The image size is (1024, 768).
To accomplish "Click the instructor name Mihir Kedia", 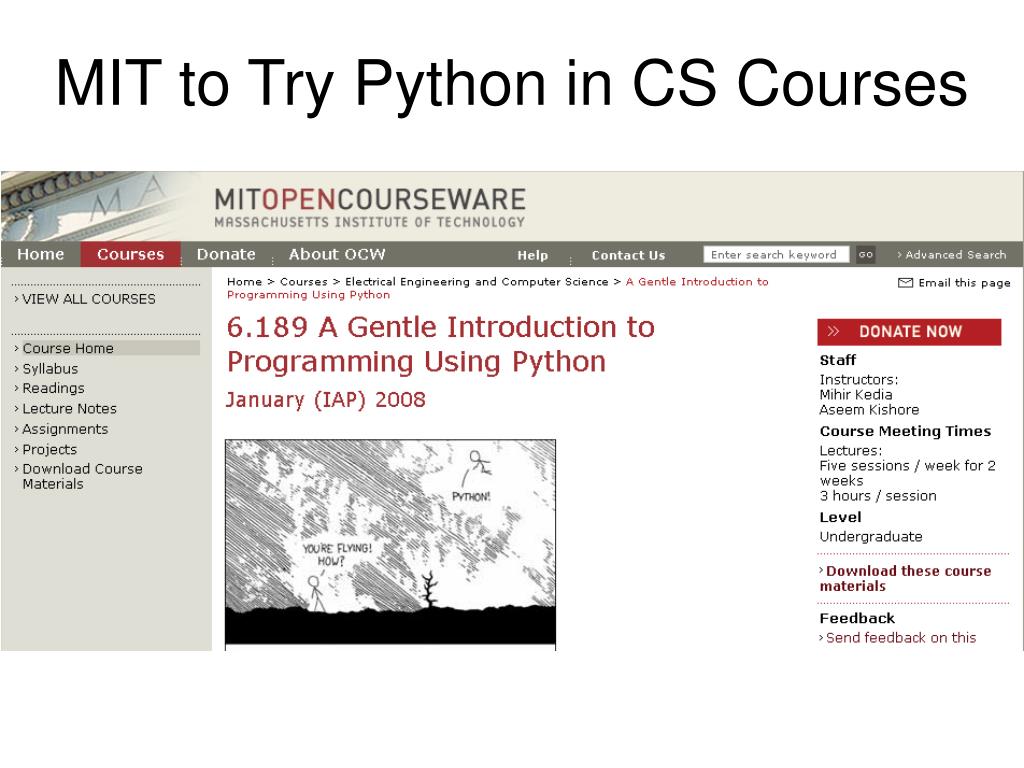I will 856,394.
